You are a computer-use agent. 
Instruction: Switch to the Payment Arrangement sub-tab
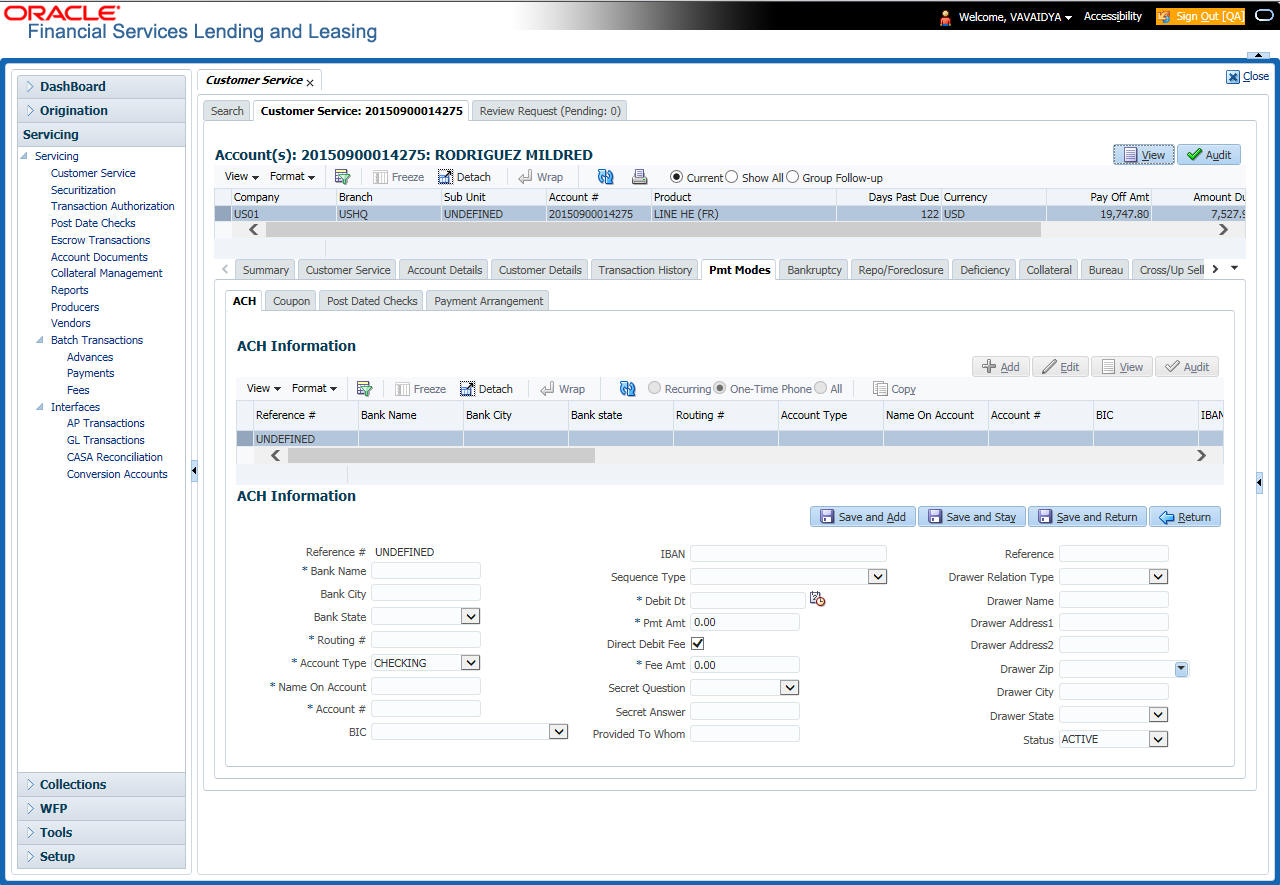(x=488, y=301)
